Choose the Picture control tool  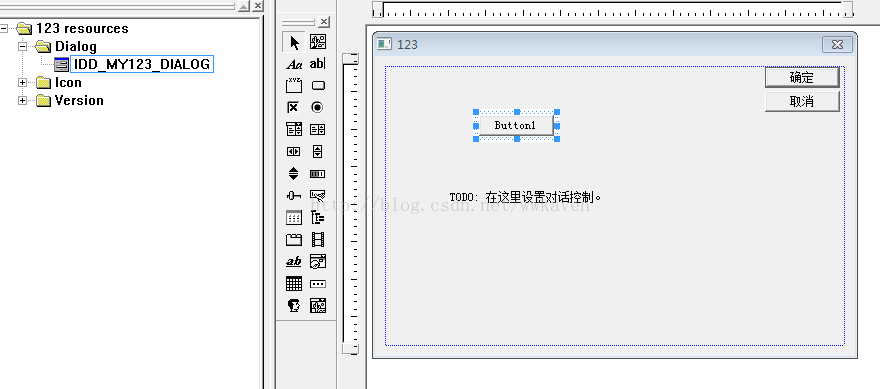(x=318, y=42)
